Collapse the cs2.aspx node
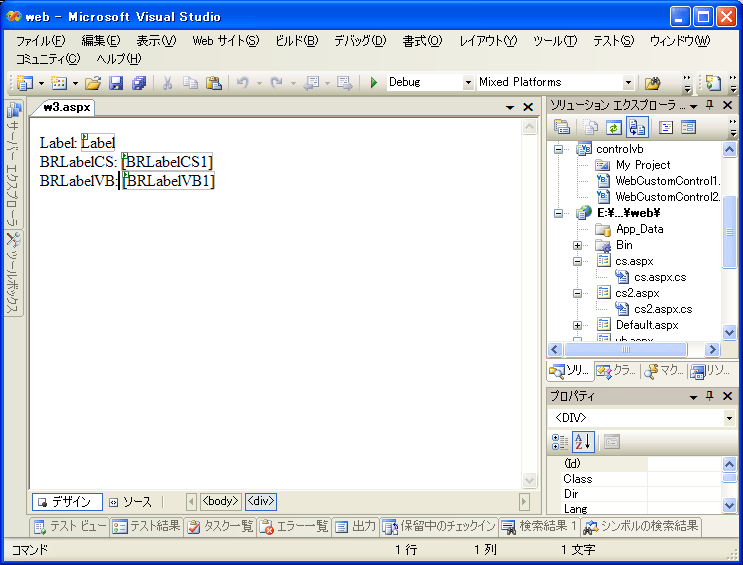This screenshot has width=743, height=565. pyautogui.click(x=577, y=293)
